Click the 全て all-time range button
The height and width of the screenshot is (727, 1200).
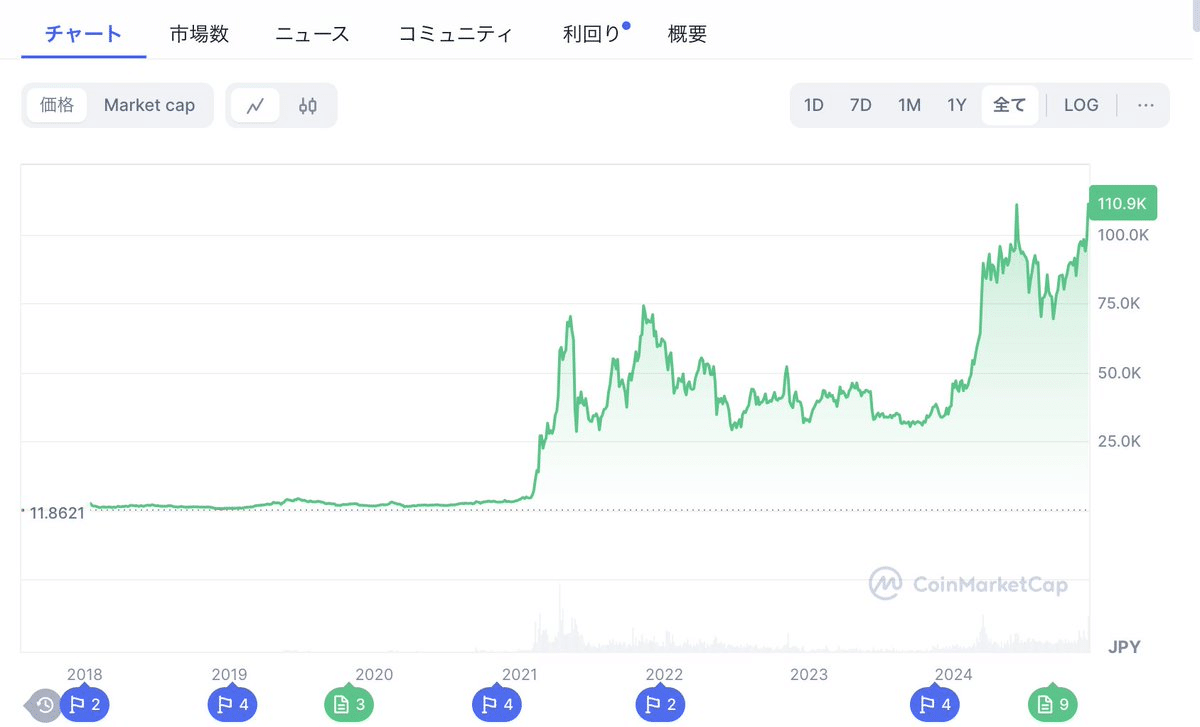1009,104
